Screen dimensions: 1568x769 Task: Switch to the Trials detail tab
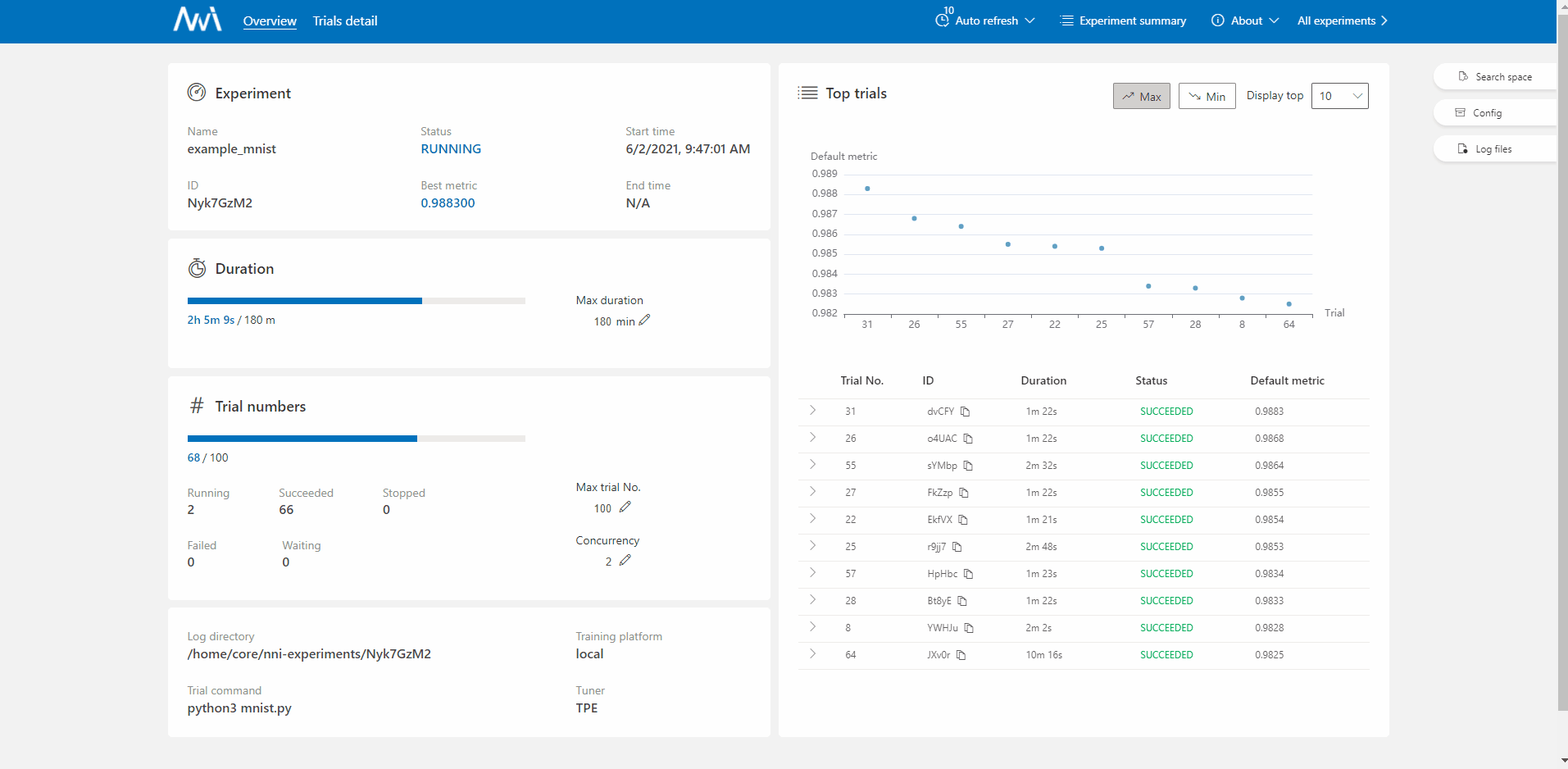pyautogui.click(x=345, y=21)
